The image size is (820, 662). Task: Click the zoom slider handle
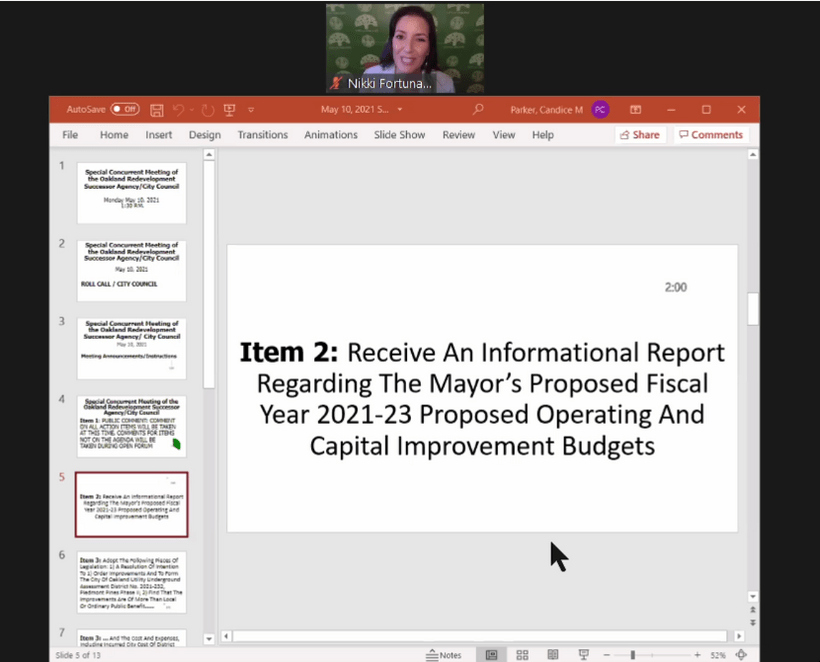(632, 655)
